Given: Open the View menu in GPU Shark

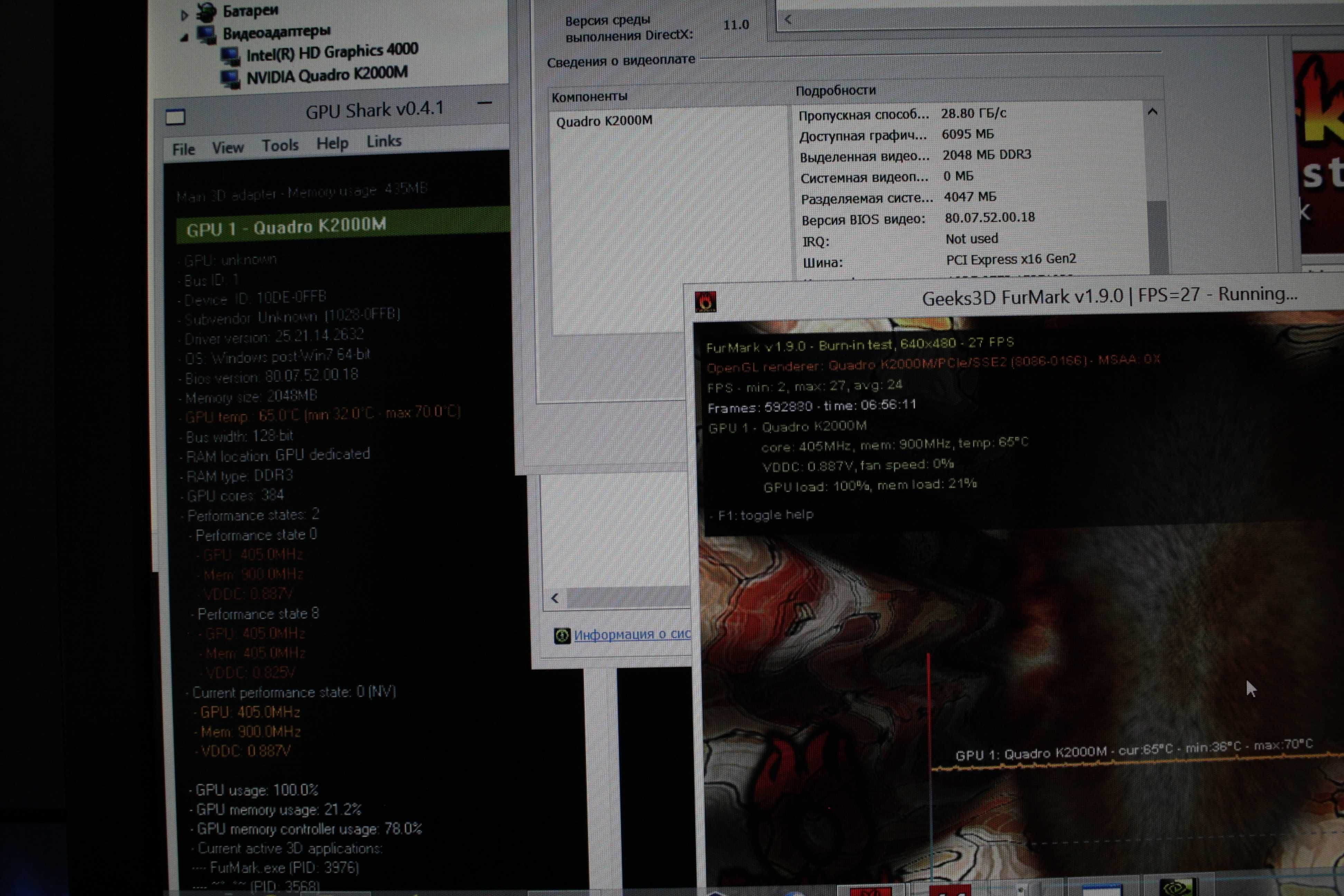Looking at the screenshot, I should click(228, 147).
